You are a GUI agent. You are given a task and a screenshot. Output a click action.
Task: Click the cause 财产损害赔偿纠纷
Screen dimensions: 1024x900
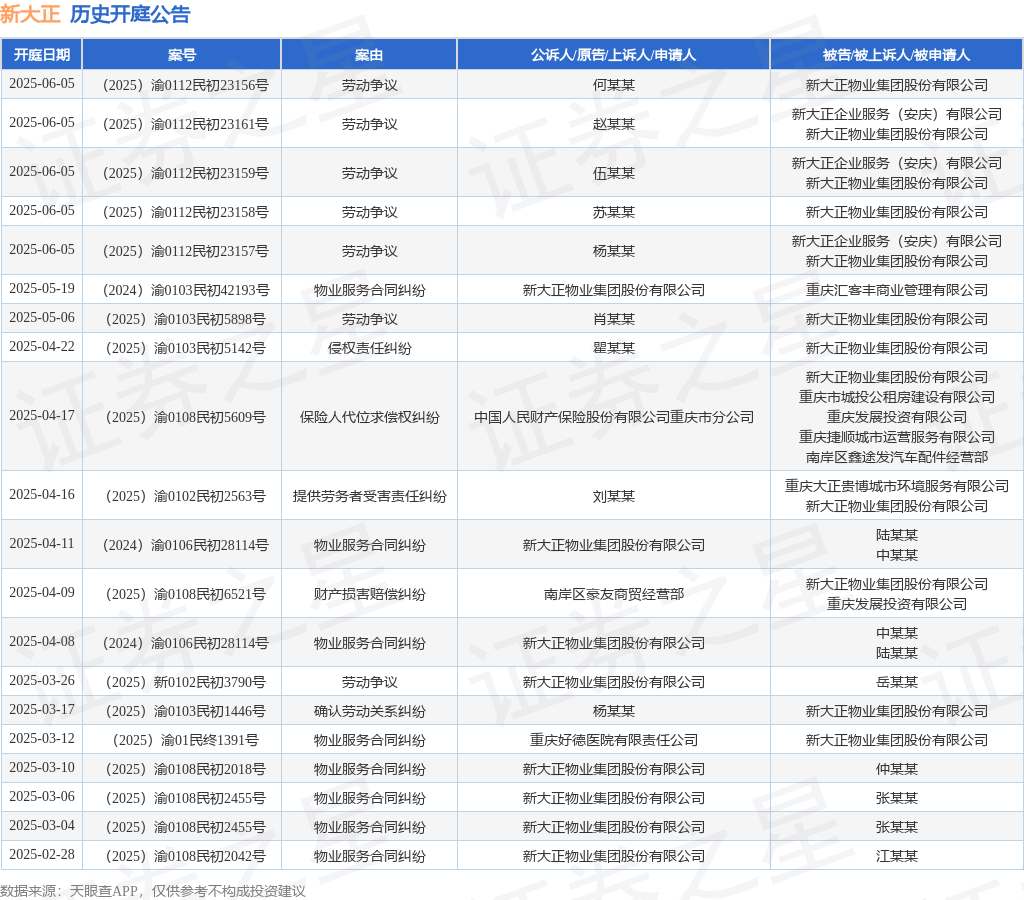coord(369,594)
